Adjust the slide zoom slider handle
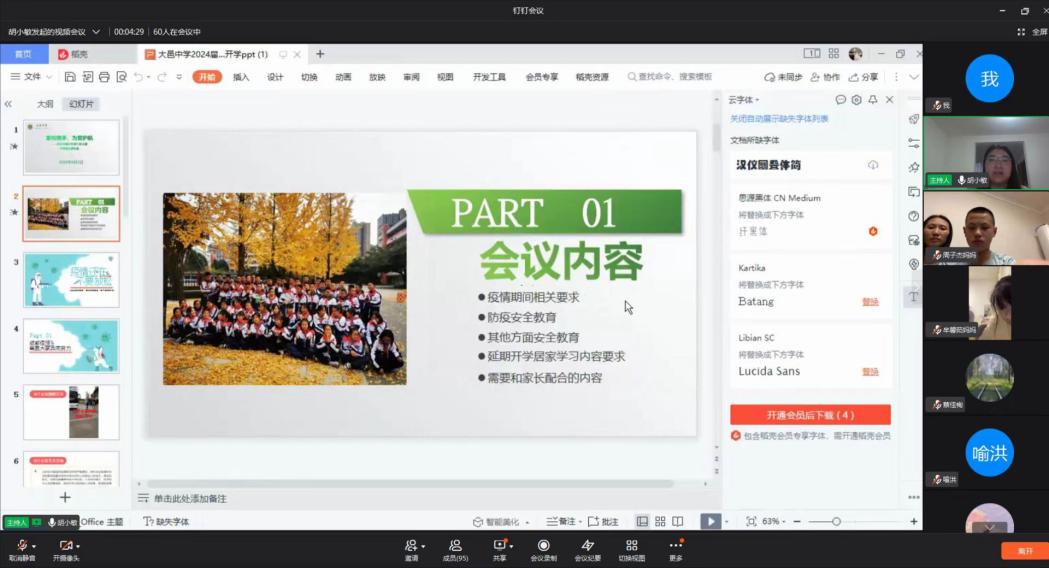 pyautogui.click(x=836, y=522)
